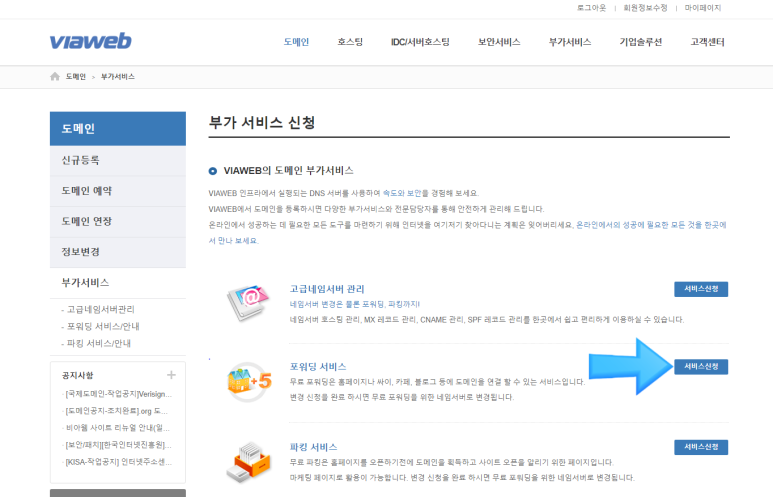Click 서비스신청 button for 고급네임서버 관리
773x497 pixels.
pyautogui.click(x=701, y=289)
